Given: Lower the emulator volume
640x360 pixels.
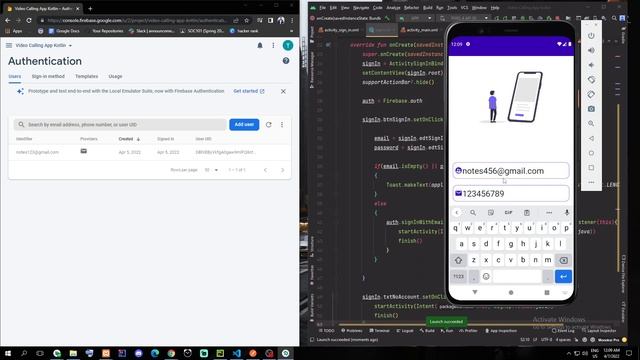Looking at the screenshot, I should coord(591,65).
